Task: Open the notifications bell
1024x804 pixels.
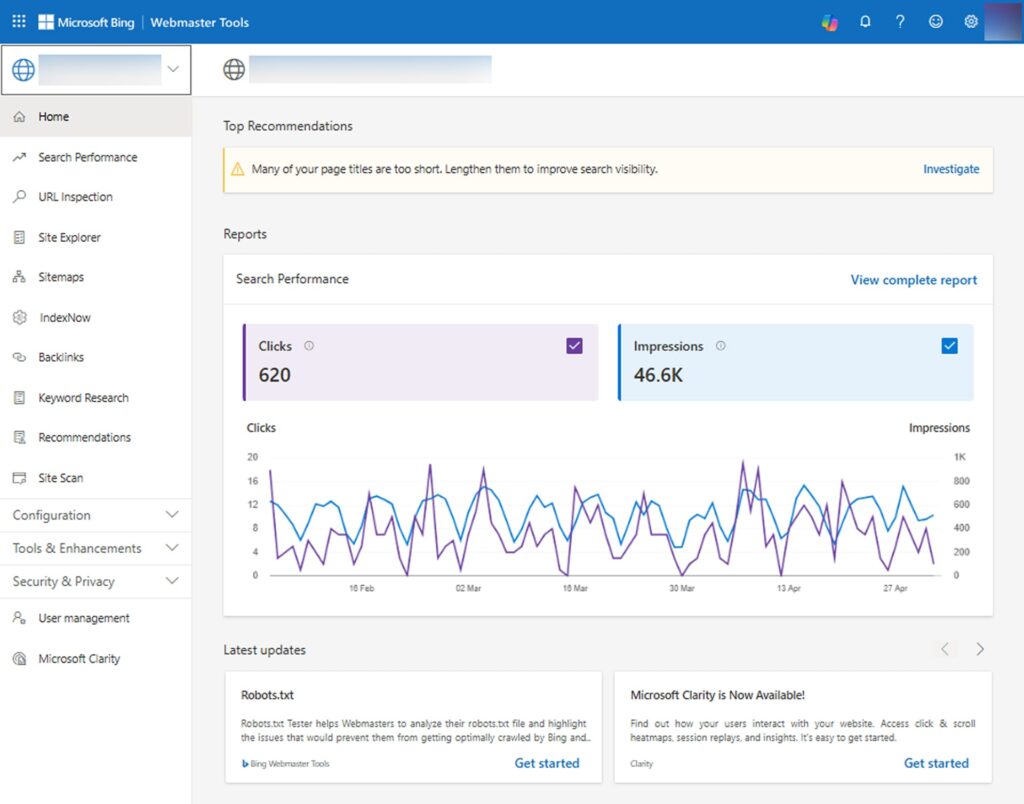Action: click(x=865, y=22)
